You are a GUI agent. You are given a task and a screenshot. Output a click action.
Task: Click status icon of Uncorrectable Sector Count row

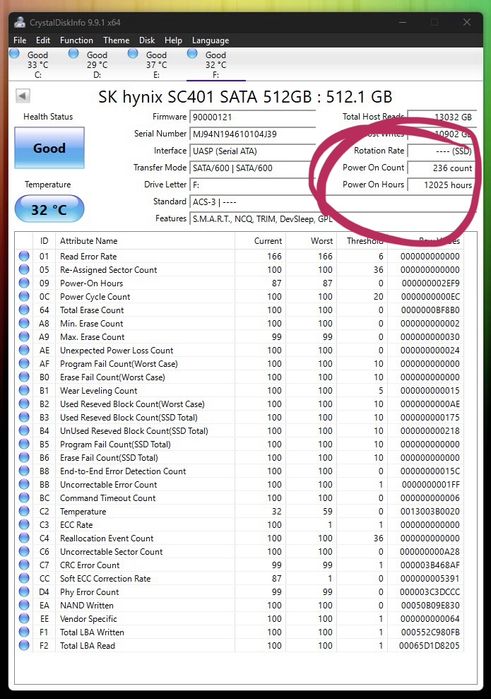(x=24, y=551)
